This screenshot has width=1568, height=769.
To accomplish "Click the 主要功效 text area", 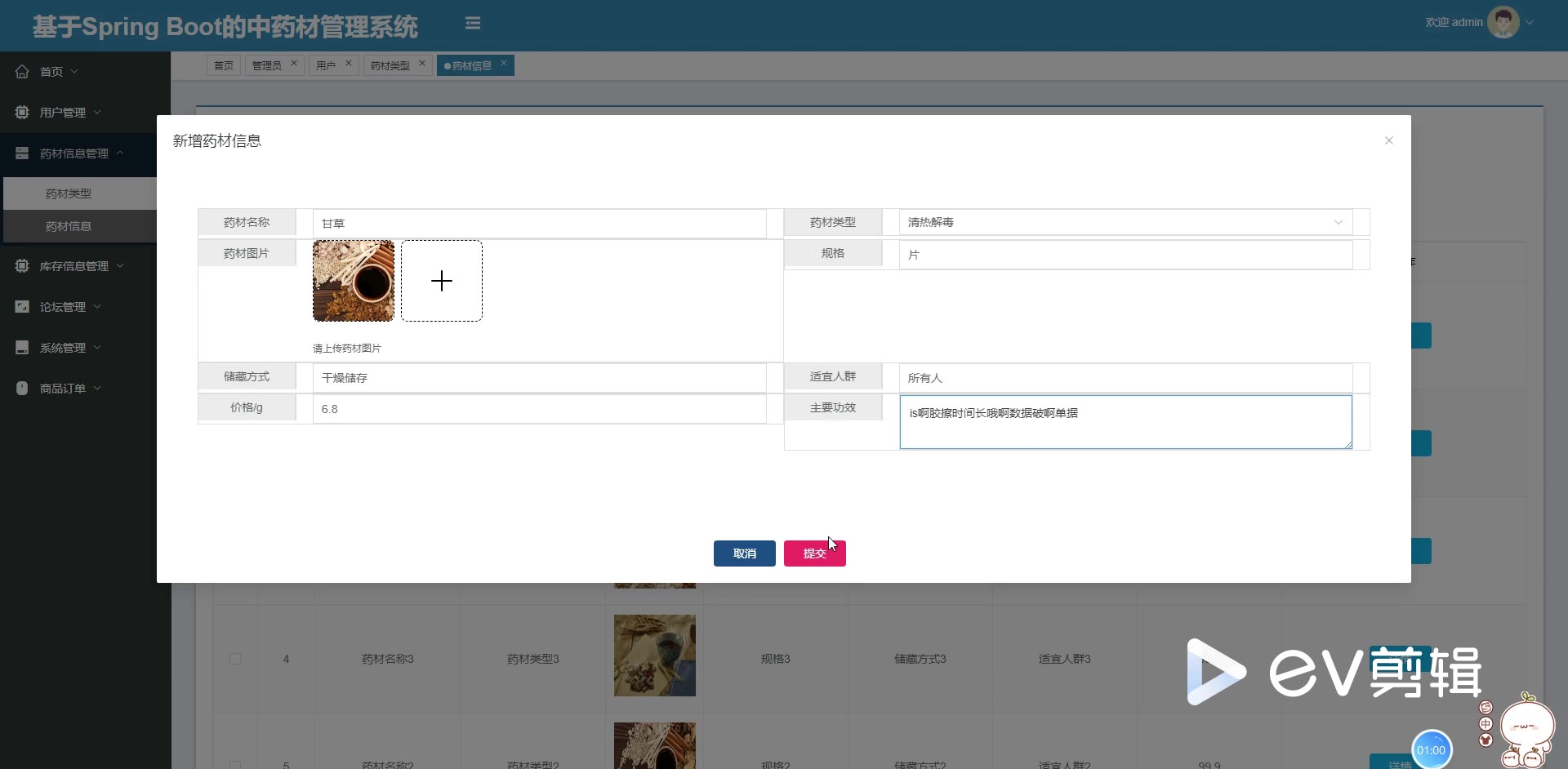I will (x=1125, y=422).
